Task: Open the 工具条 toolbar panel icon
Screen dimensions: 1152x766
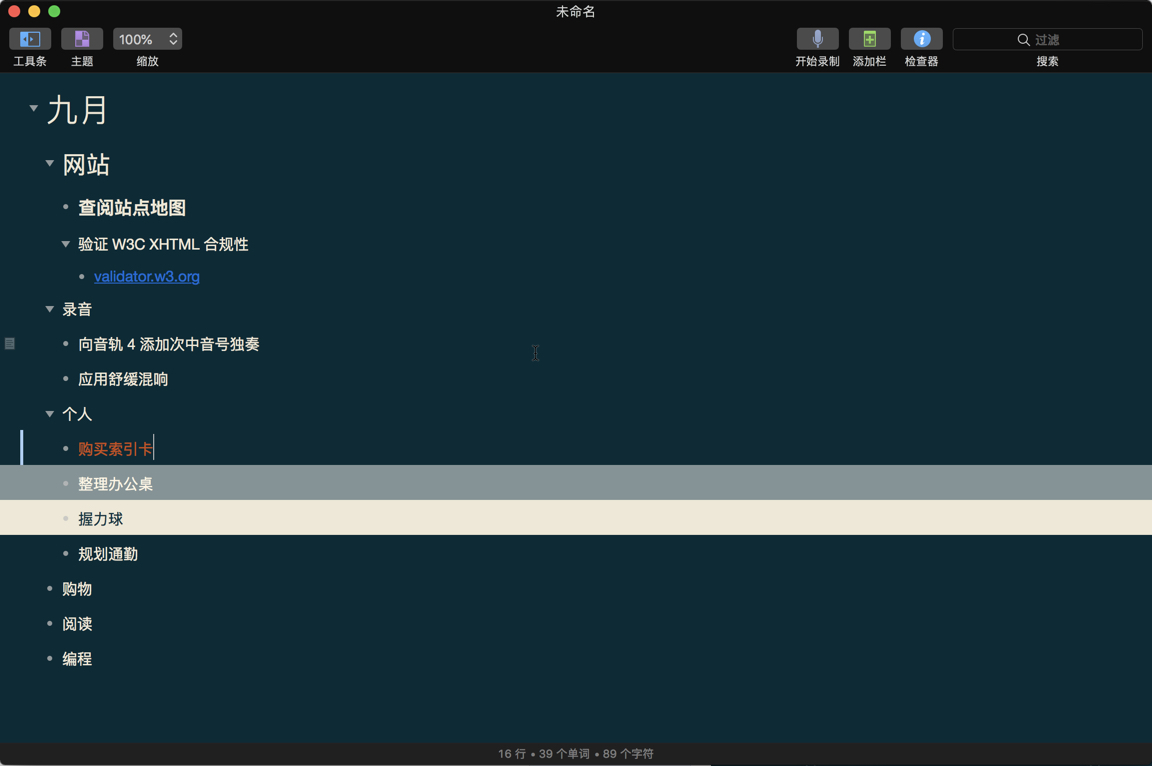Action: click(x=29, y=39)
